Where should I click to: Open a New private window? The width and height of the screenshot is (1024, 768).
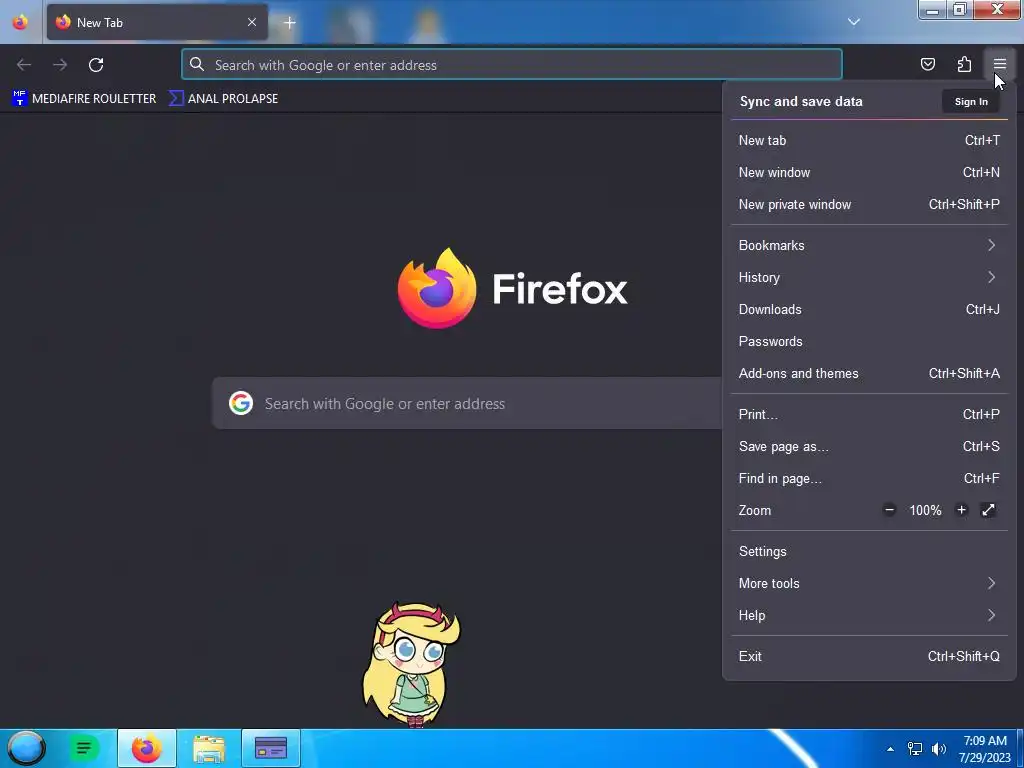[x=869, y=204]
